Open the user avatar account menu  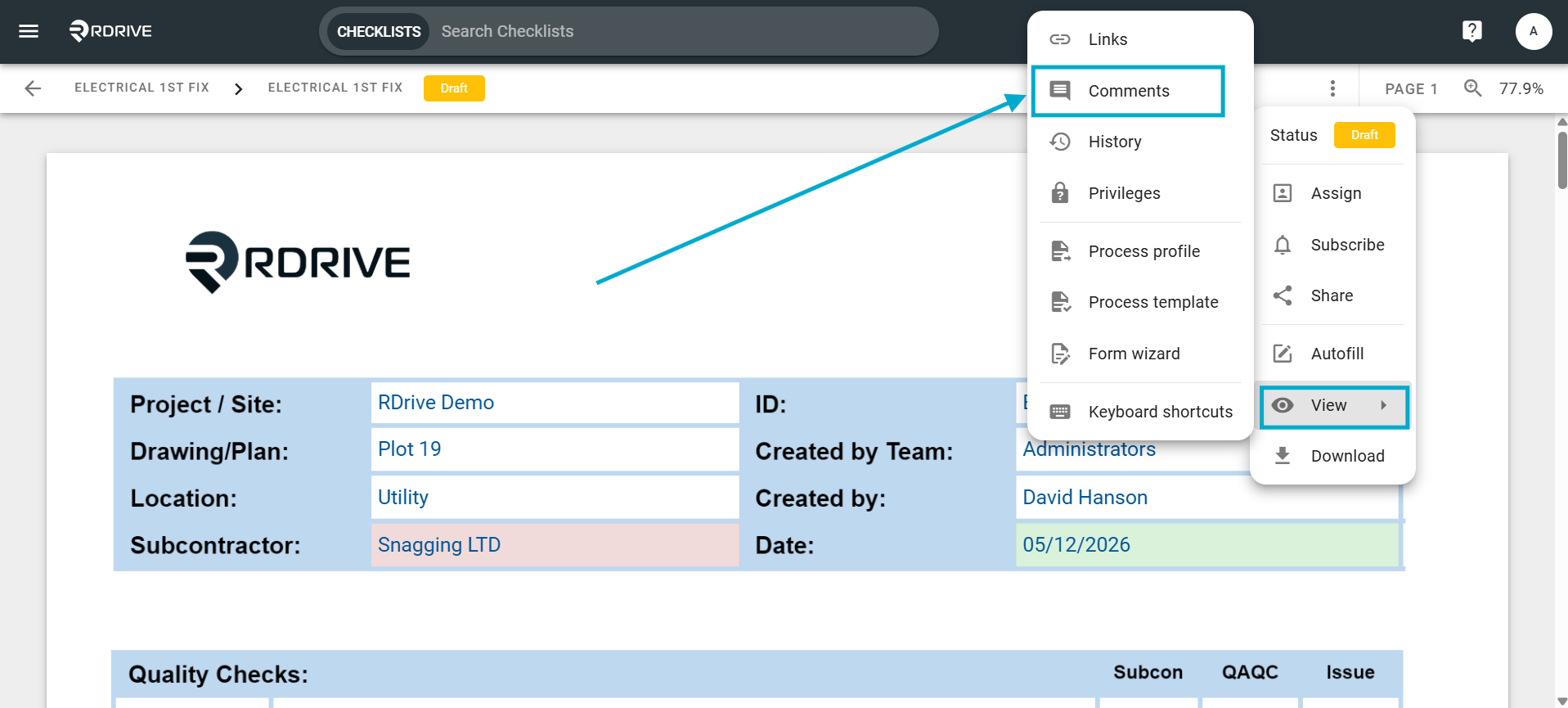pos(1533,31)
